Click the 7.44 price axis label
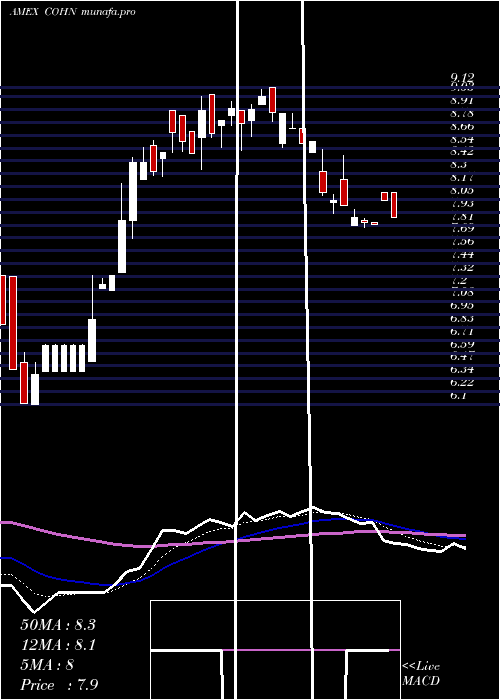500x700 pixels. point(462,255)
